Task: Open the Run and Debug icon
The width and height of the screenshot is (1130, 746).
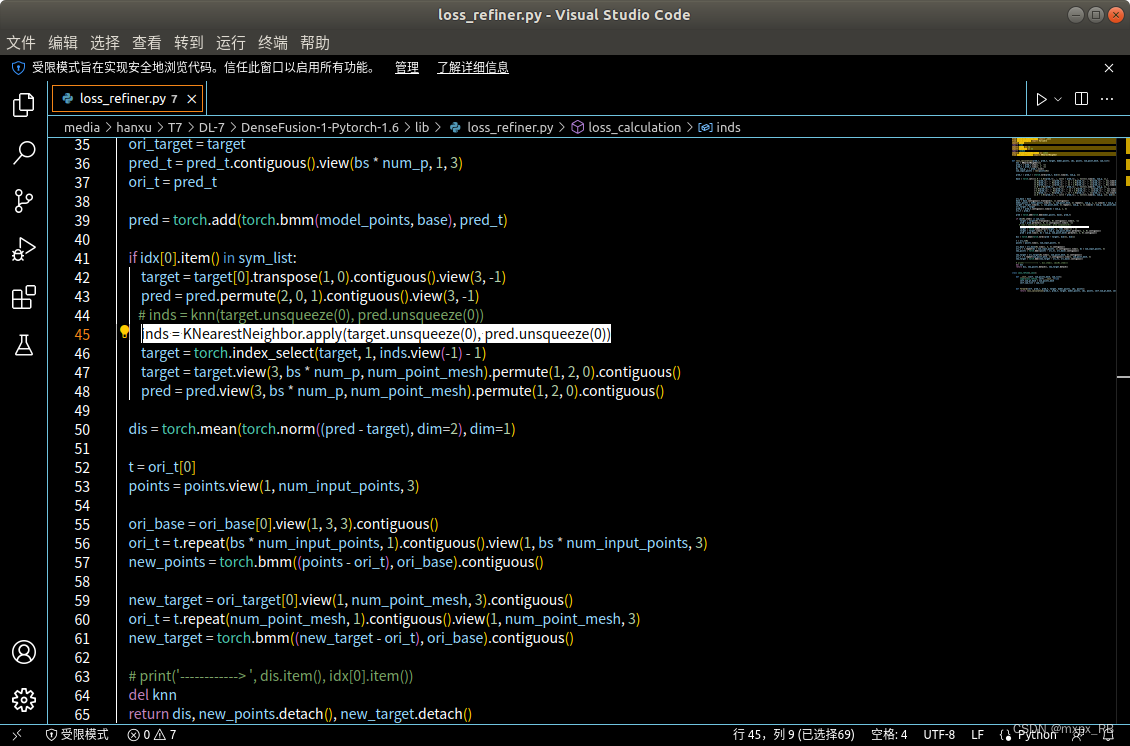Action: [x=24, y=249]
